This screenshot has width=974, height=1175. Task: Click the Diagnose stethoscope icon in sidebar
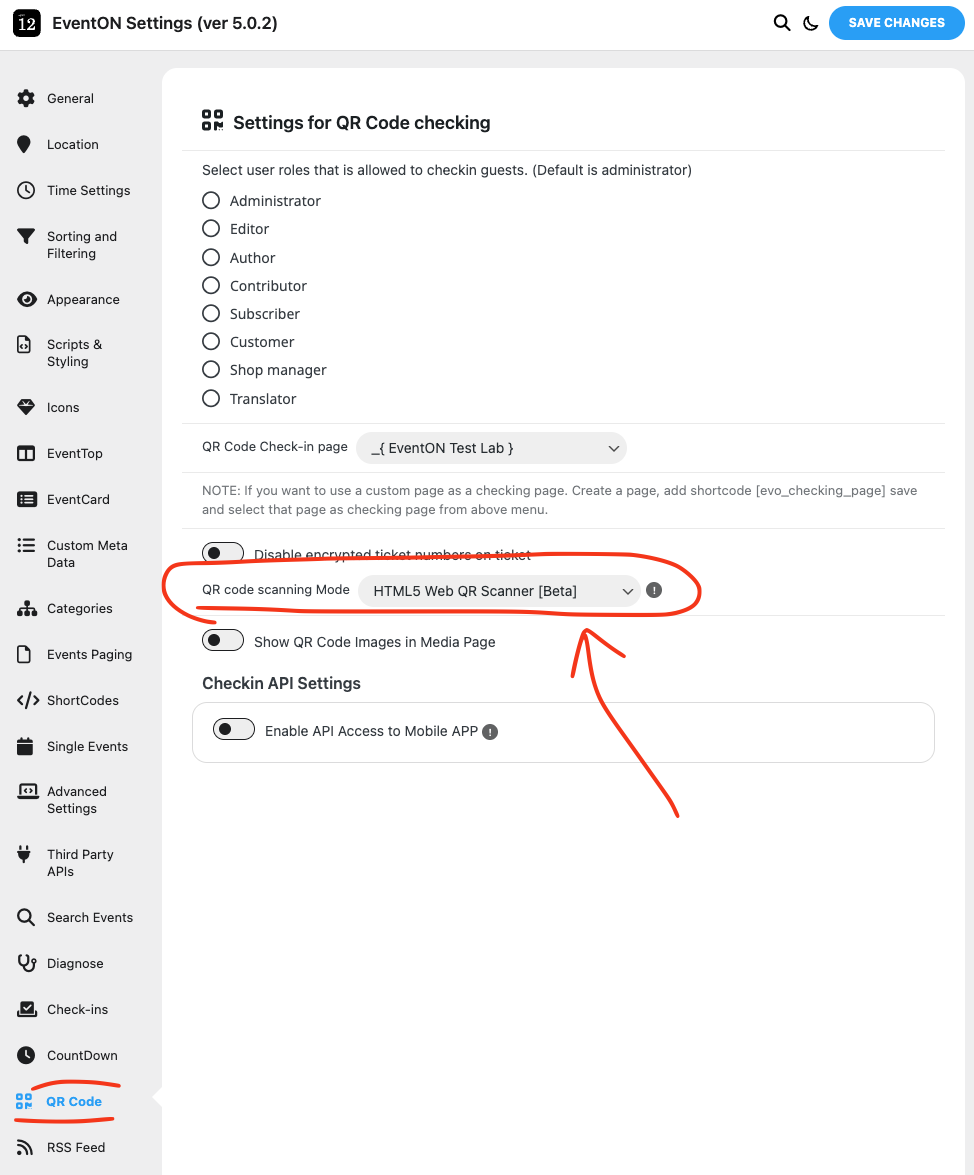[x=27, y=963]
